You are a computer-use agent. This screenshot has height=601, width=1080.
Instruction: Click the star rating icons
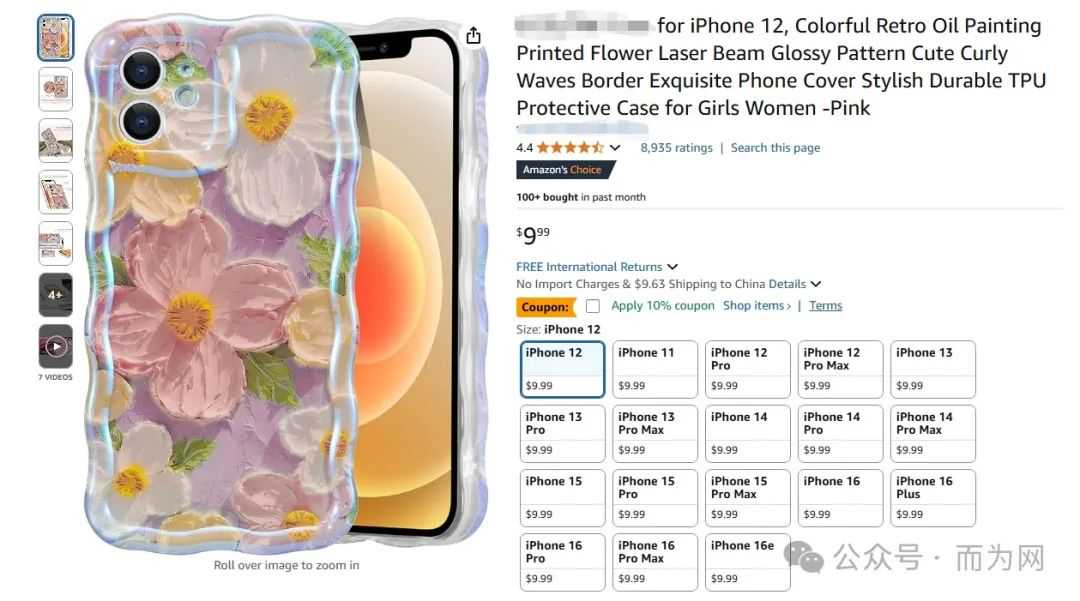click(570, 147)
